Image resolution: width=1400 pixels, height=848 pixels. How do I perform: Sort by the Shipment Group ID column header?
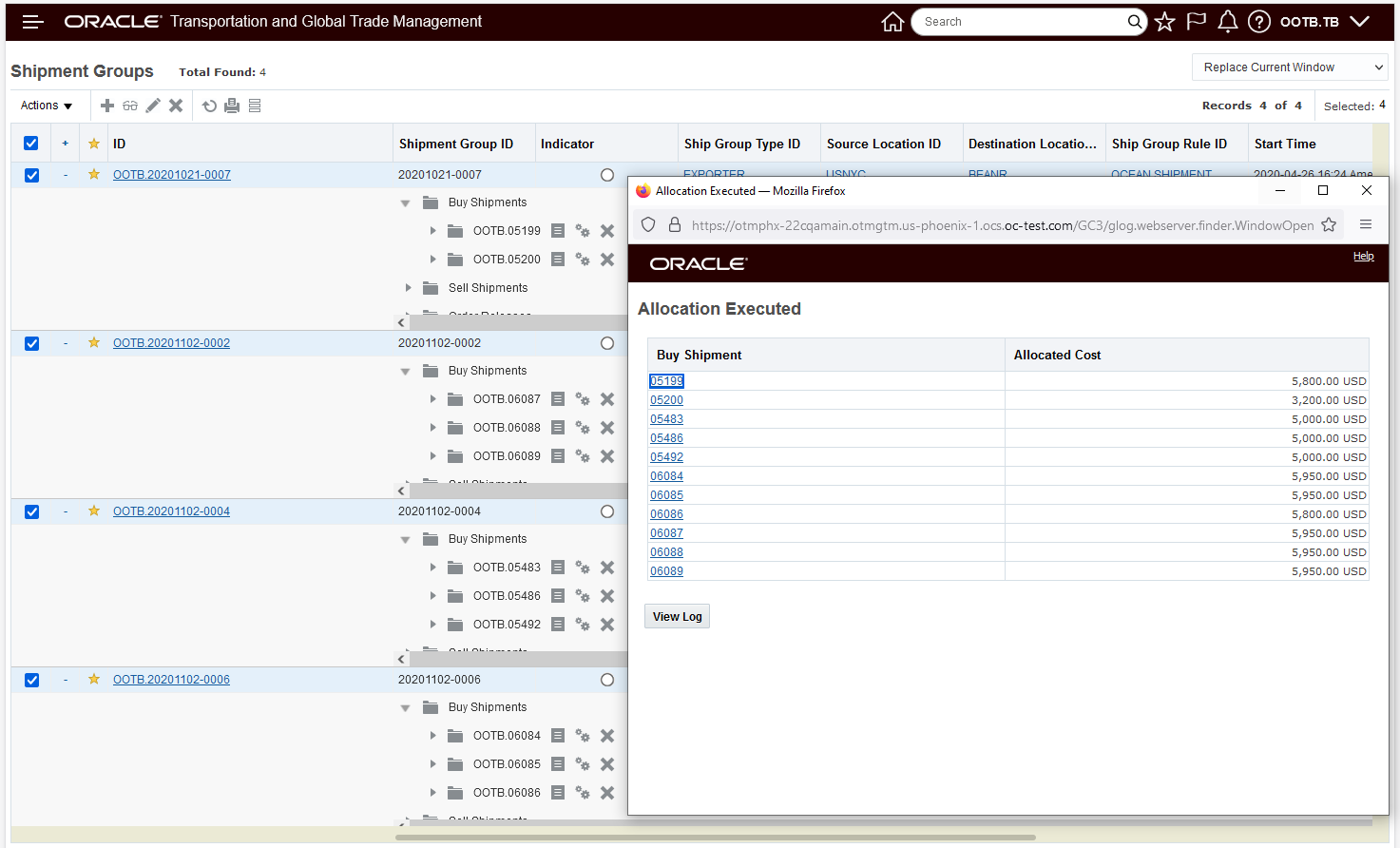(456, 144)
